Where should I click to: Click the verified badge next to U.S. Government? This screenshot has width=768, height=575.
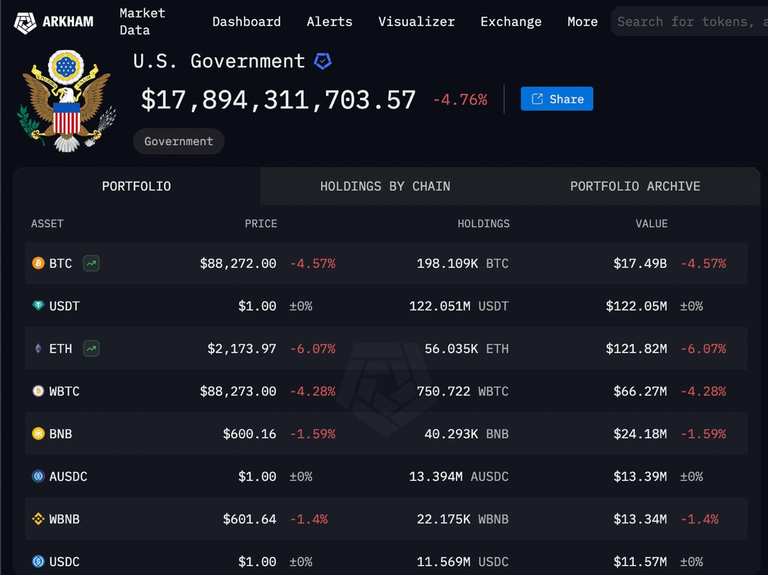coord(323,61)
